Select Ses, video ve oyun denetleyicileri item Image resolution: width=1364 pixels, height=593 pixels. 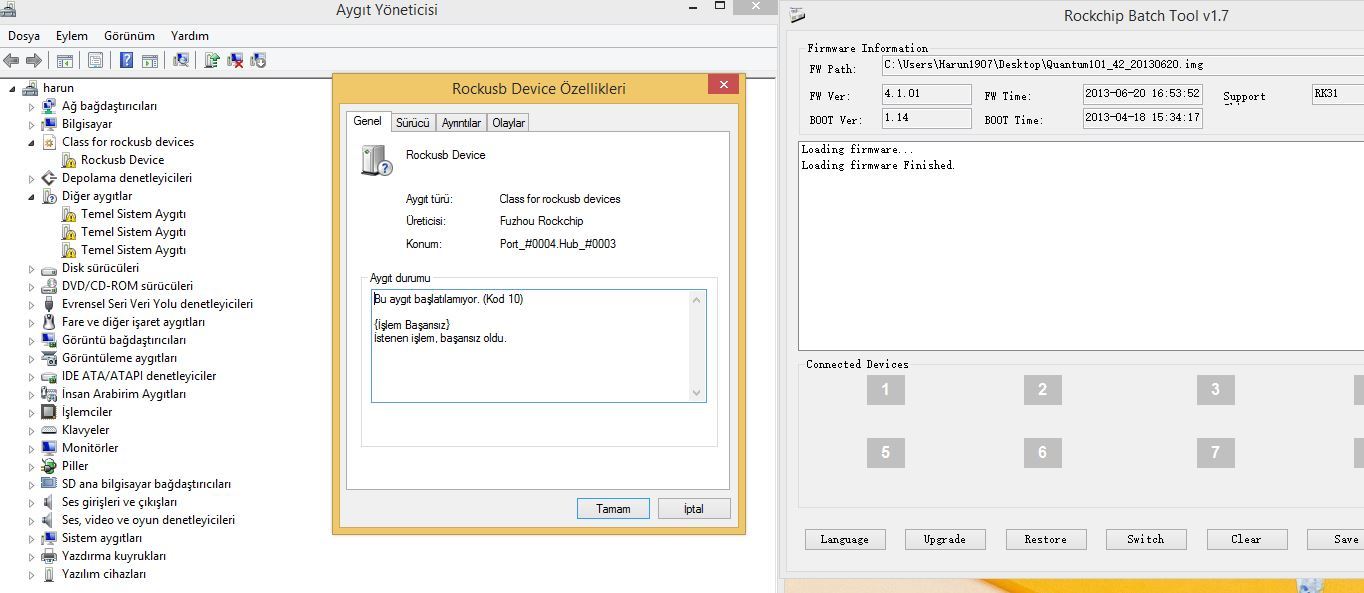pos(148,520)
